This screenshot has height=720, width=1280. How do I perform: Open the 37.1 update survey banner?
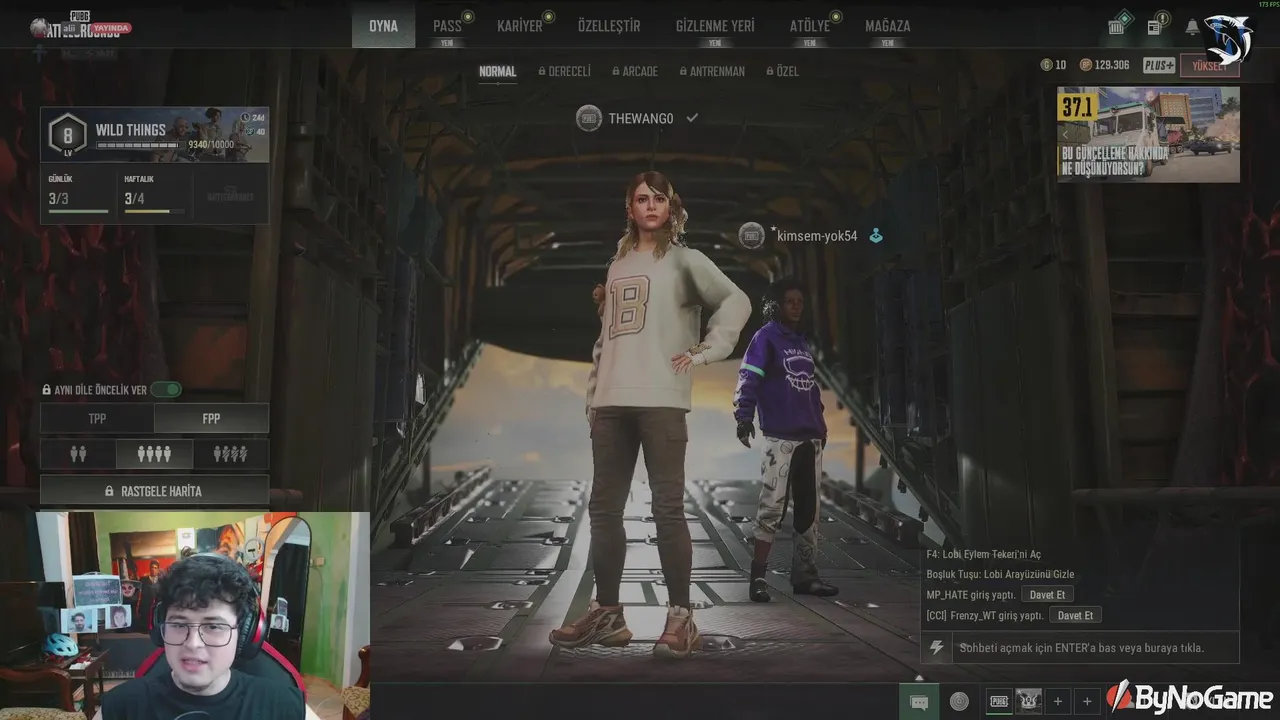pyautogui.click(x=1148, y=134)
